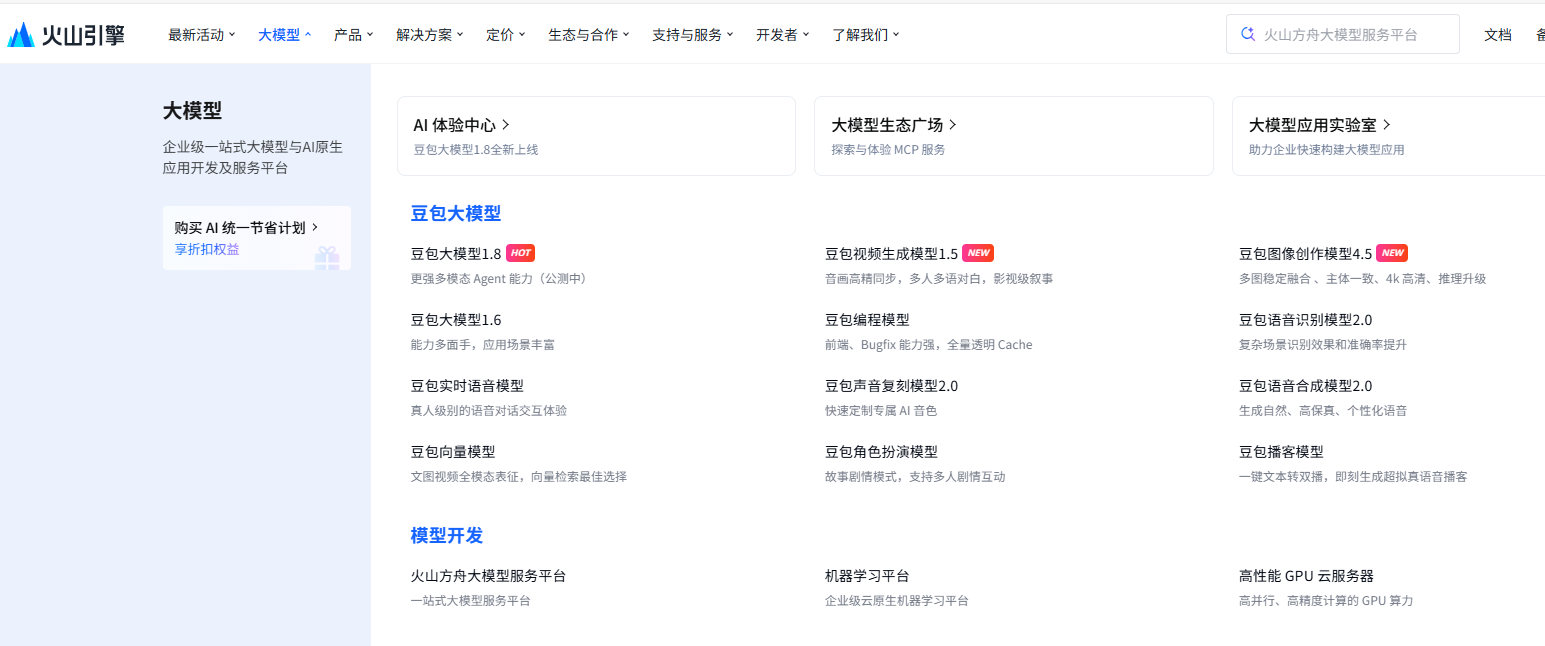Click the 豆包大模型 section heading
Screen dimensions: 1545x646
[x=456, y=213]
